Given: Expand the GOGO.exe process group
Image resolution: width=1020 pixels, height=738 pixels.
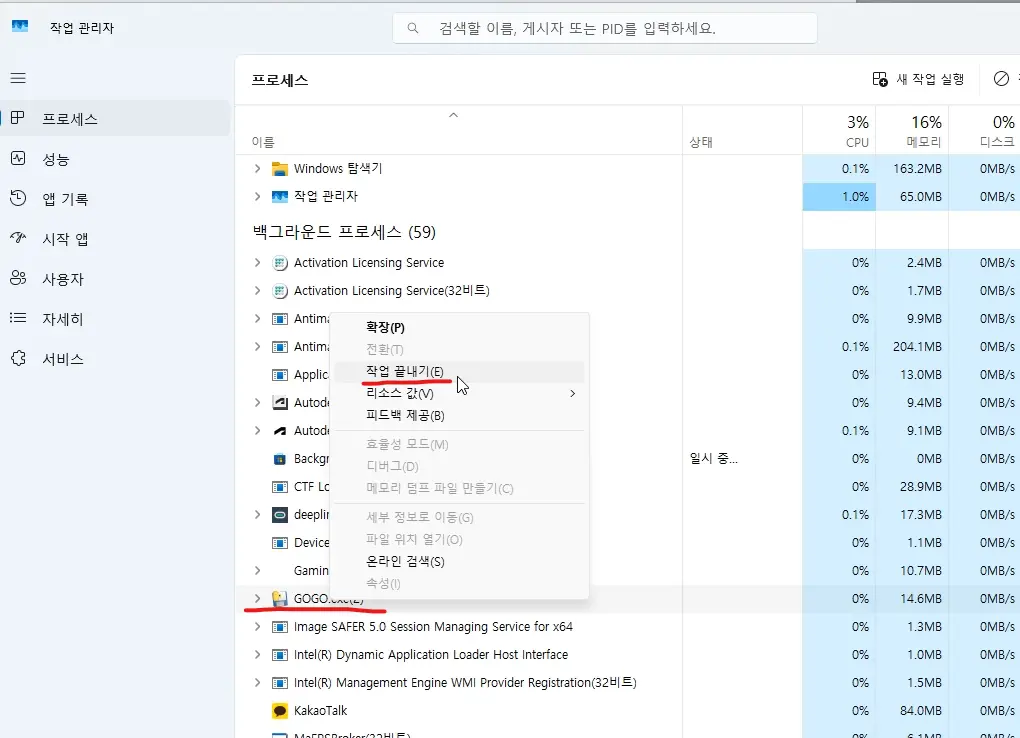Looking at the screenshot, I should [x=257, y=599].
